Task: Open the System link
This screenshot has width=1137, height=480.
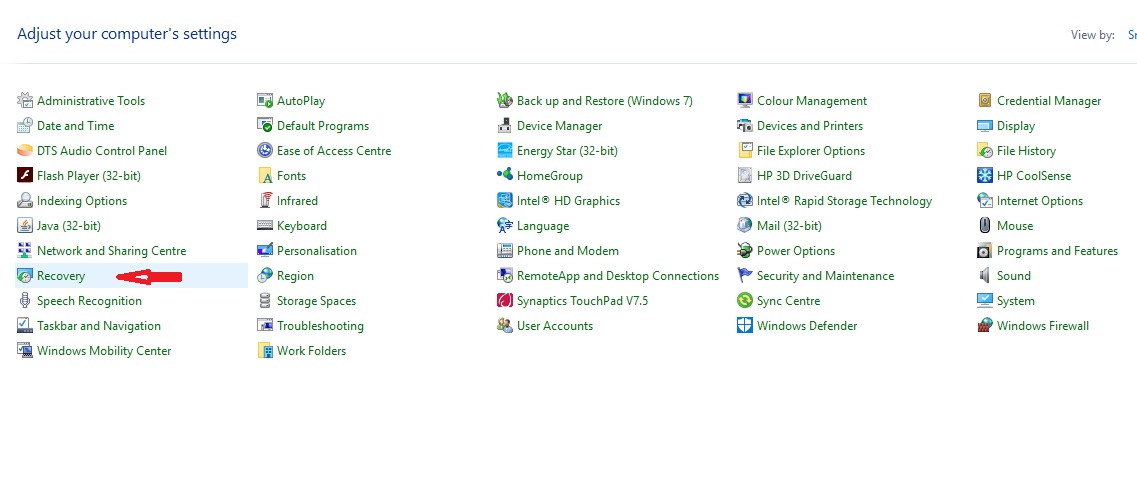Action: click(1016, 301)
